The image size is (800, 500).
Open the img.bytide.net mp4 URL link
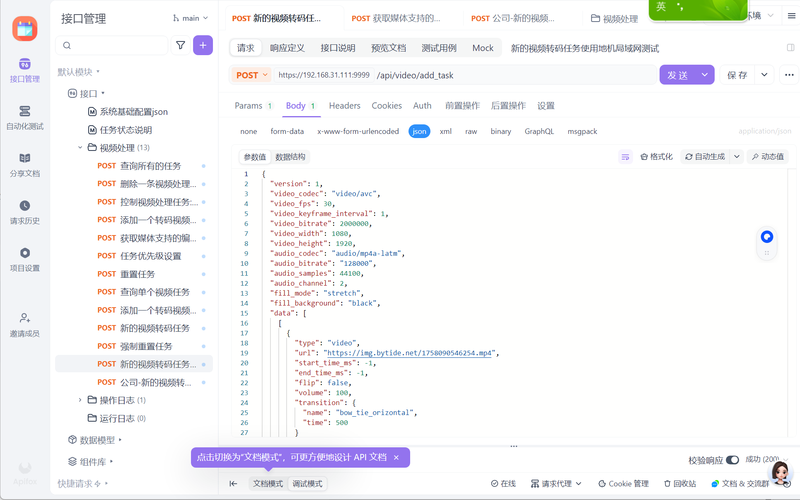click(409, 353)
